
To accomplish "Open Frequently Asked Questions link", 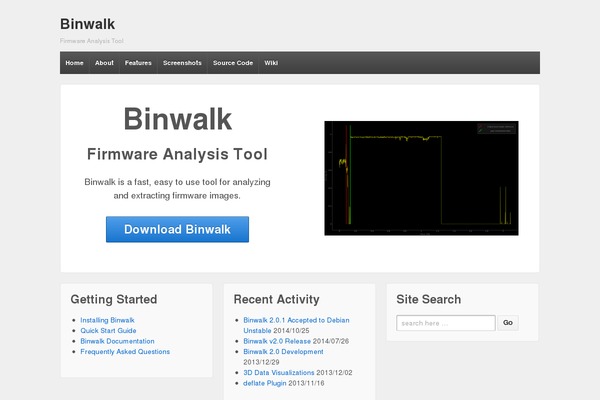I will click(125, 351).
